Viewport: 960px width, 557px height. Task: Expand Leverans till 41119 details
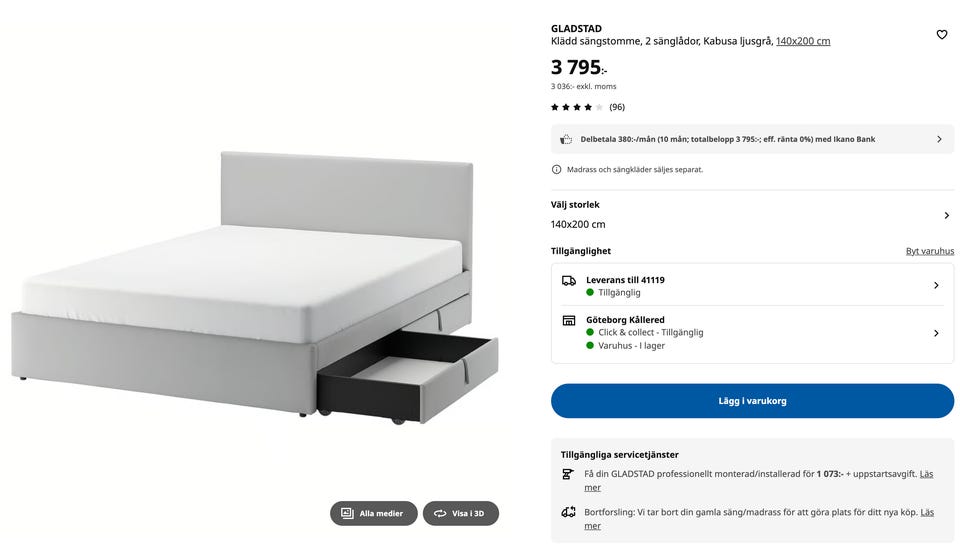click(x=935, y=286)
